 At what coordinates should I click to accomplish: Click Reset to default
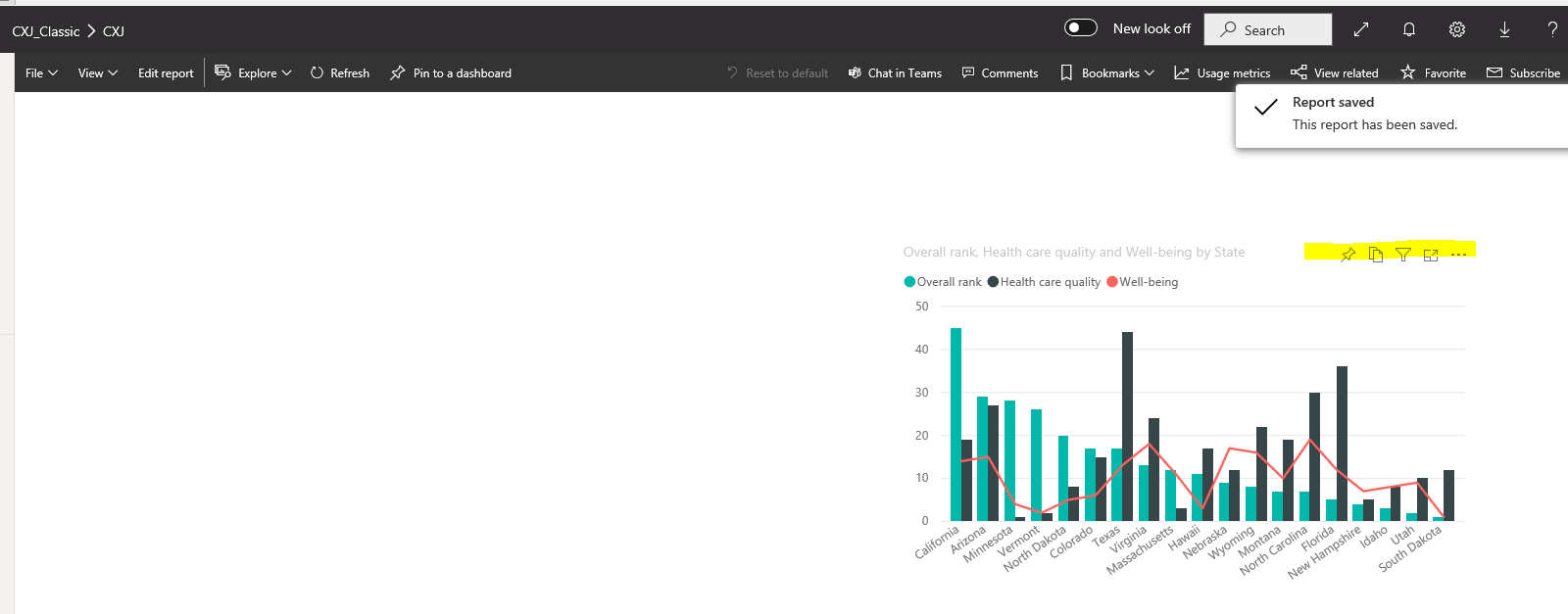[x=777, y=73]
